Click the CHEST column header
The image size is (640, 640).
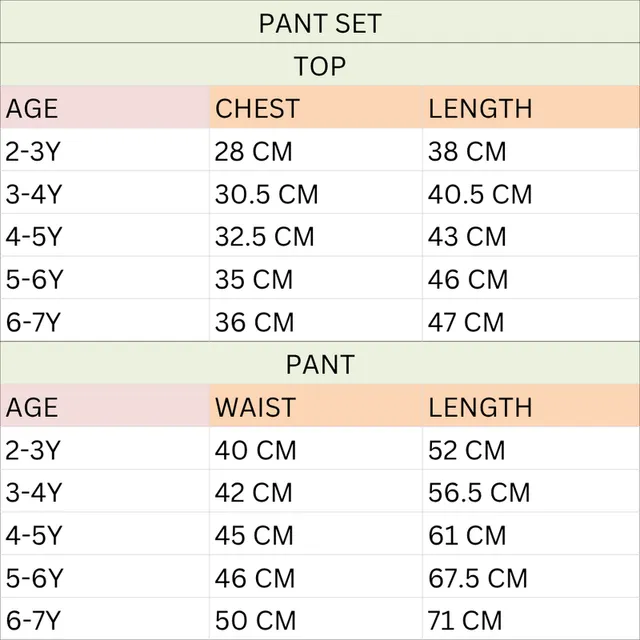click(316, 107)
